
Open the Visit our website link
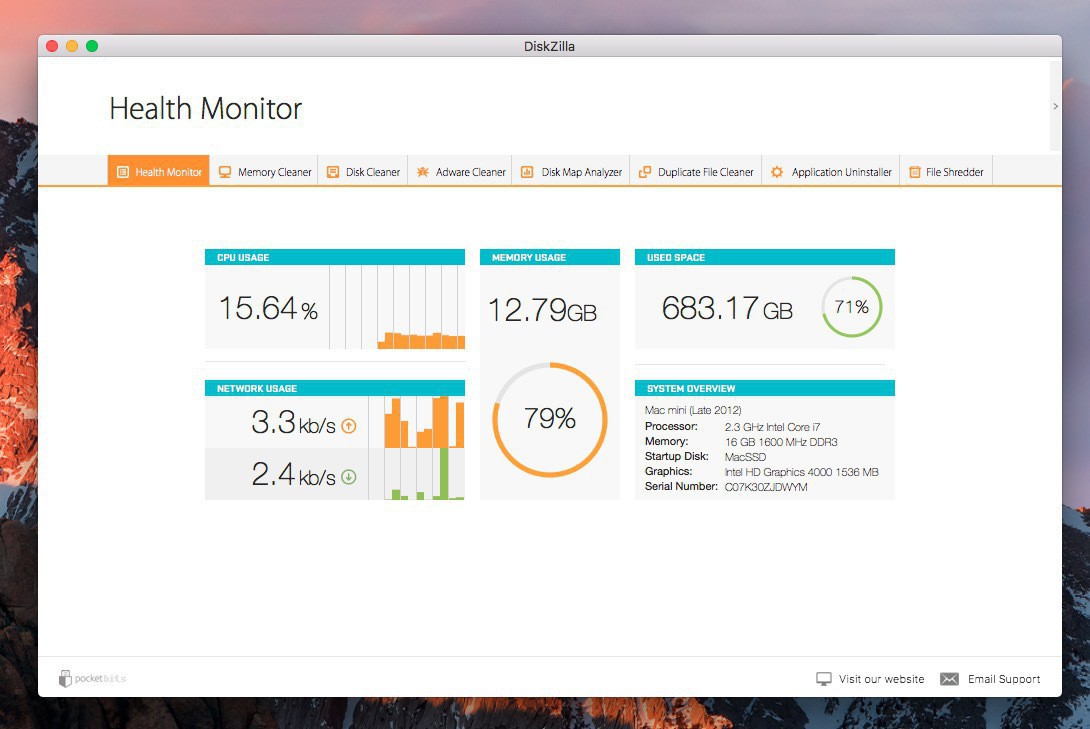pos(881,679)
